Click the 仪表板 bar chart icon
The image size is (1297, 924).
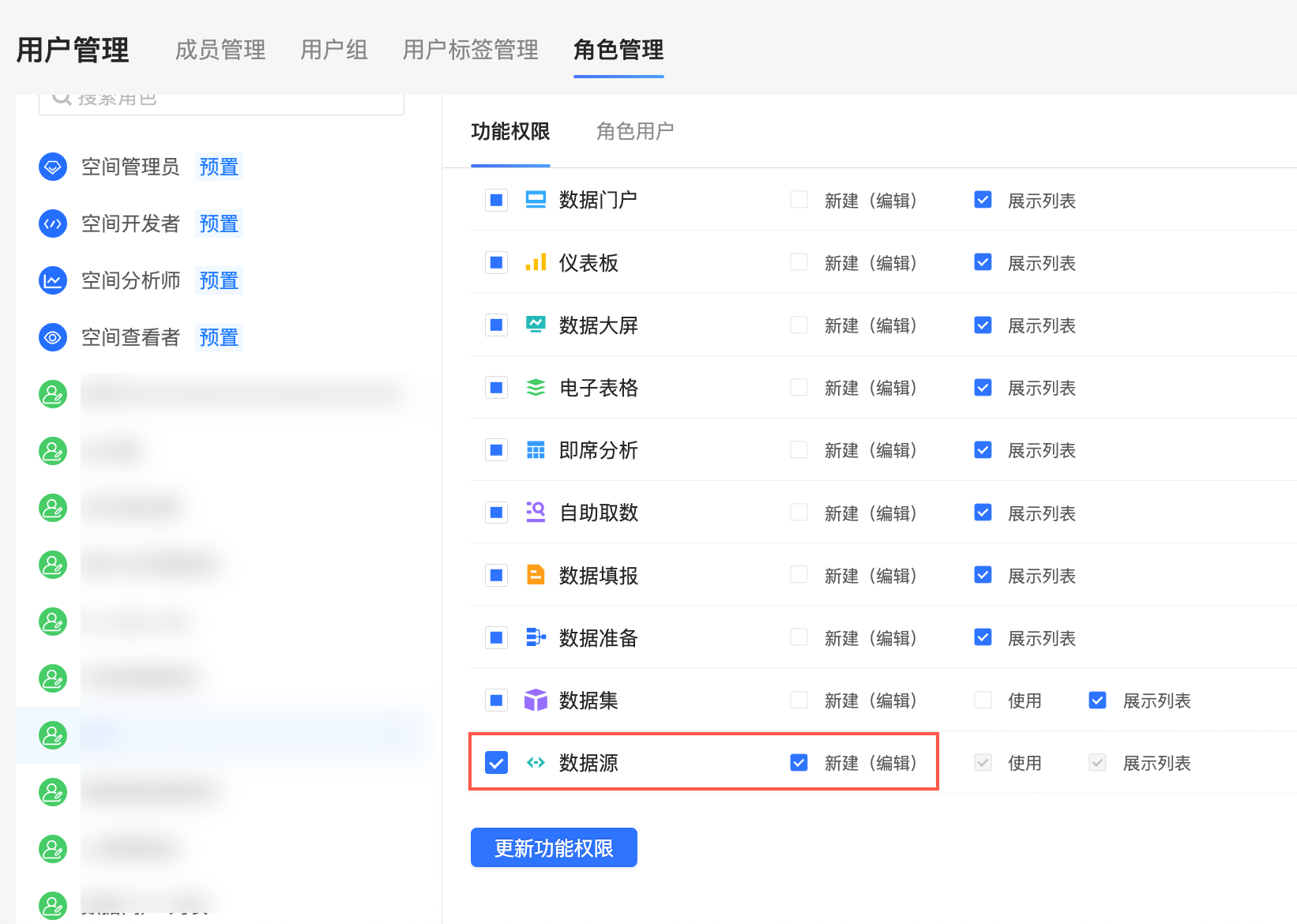pos(536,262)
